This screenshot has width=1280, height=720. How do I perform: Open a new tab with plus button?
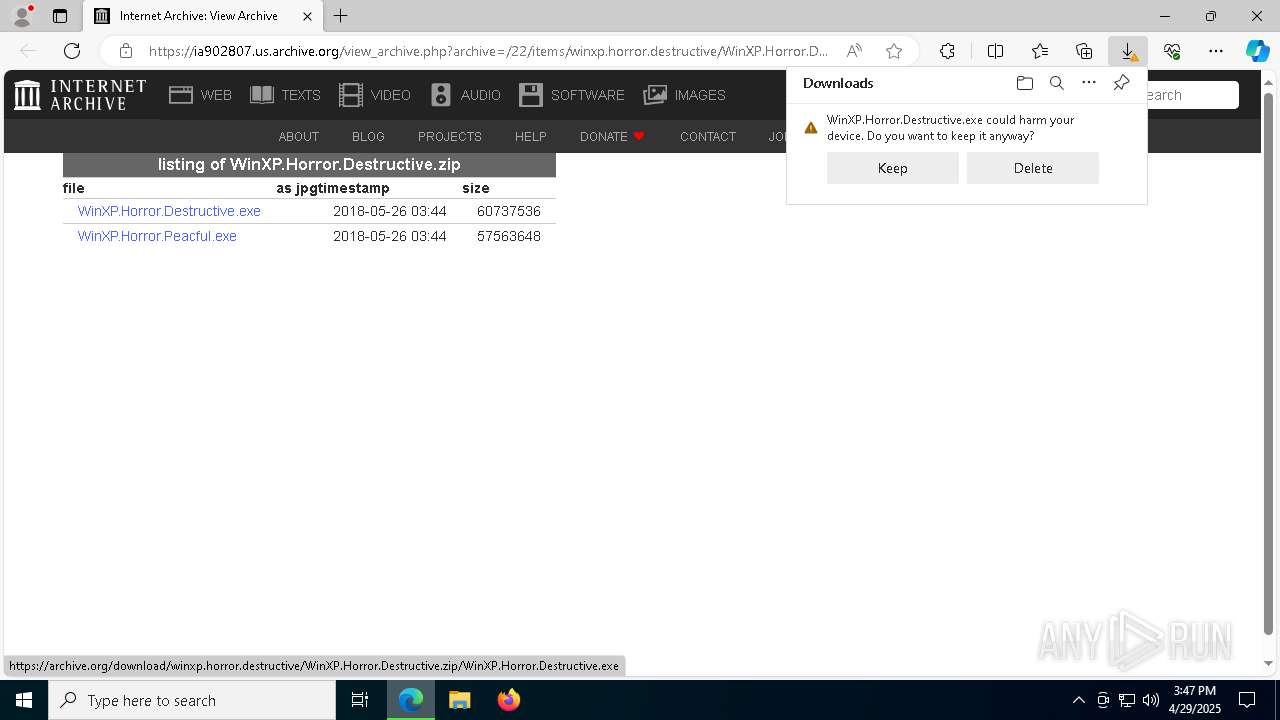pos(341,16)
